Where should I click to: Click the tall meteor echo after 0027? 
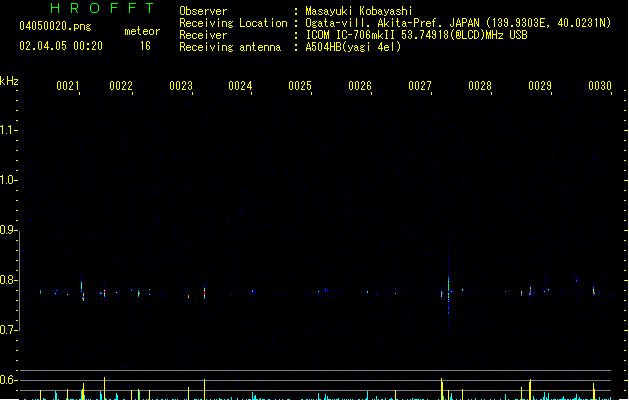pyautogui.click(x=448, y=289)
